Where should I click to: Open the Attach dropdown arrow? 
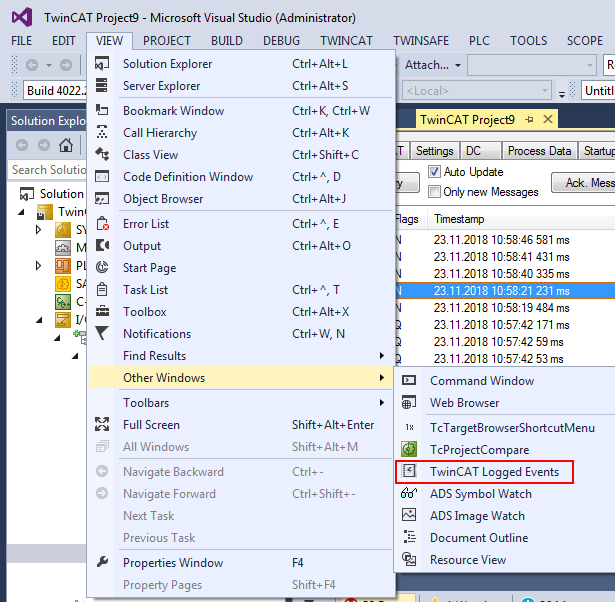(x=458, y=65)
